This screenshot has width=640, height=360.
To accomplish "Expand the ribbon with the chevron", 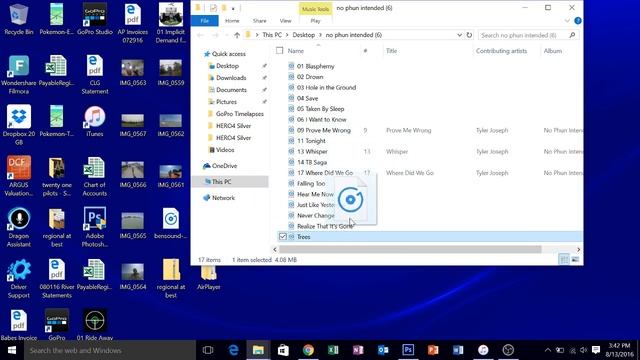I will pyautogui.click(x=567, y=21).
